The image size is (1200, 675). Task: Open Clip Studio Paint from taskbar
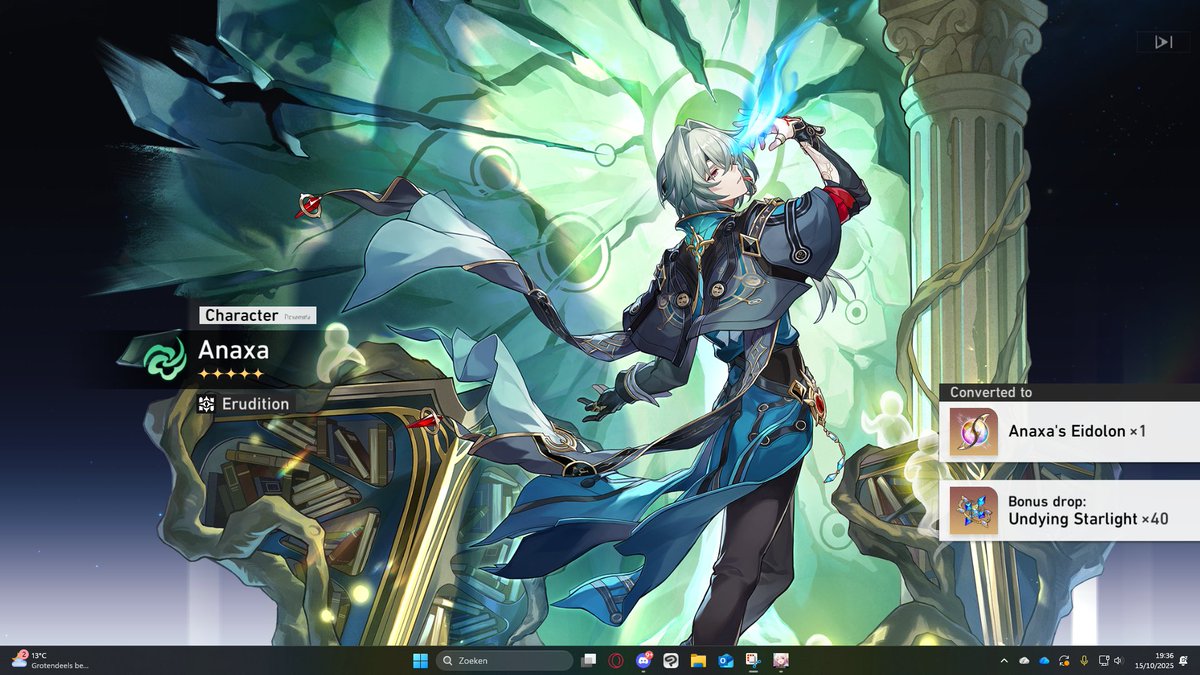coord(671,660)
